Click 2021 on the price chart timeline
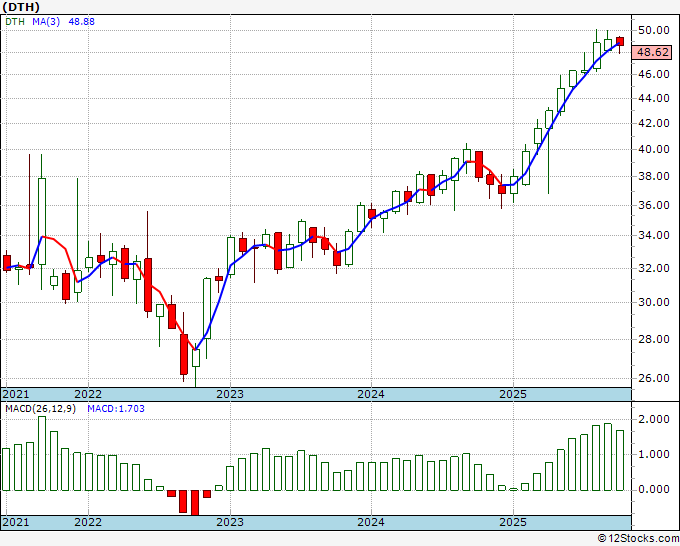 click(x=16, y=394)
